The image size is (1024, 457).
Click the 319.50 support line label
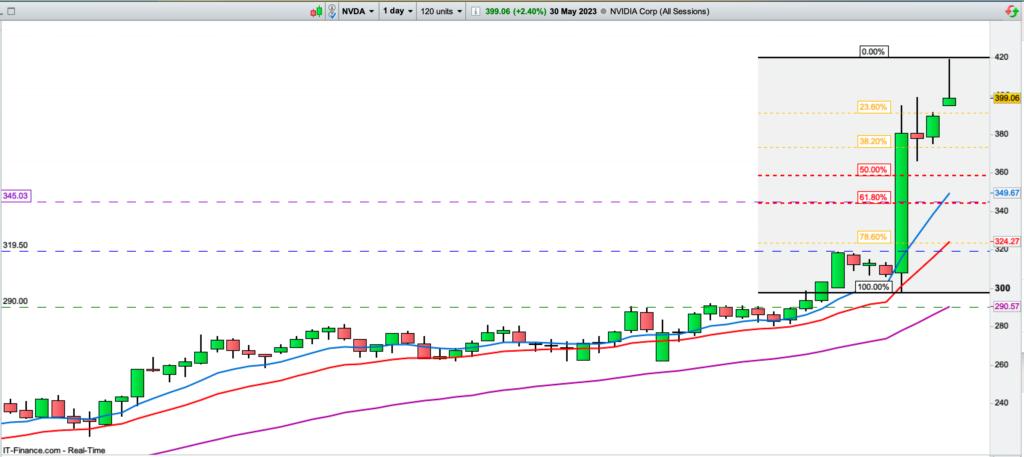click(x=15, y=244)
